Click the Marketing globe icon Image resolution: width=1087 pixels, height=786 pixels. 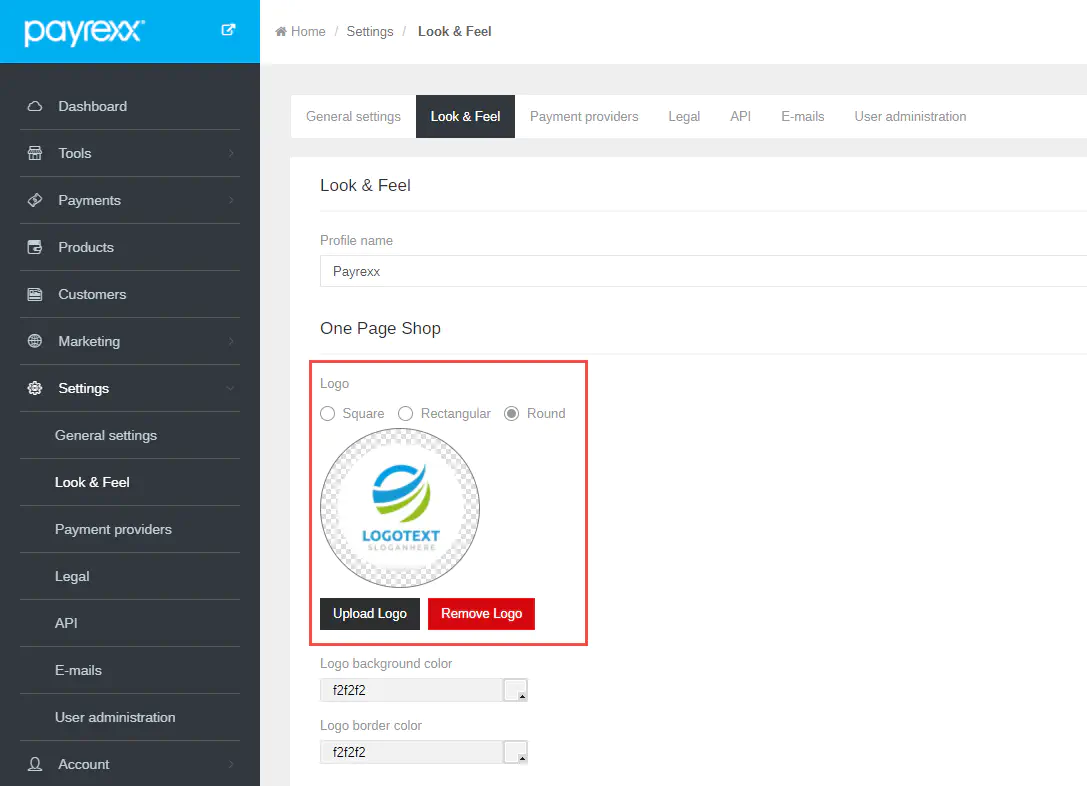35,341
